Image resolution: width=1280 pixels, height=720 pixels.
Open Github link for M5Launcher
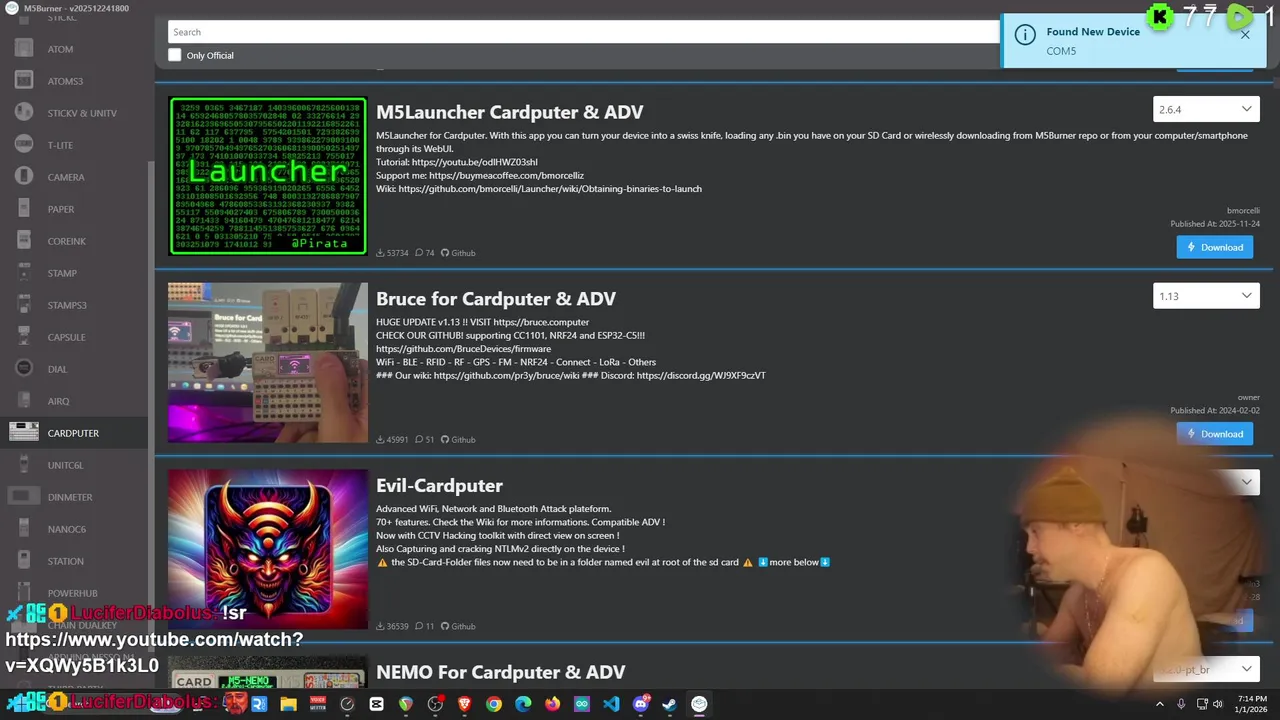click(458, 253)
